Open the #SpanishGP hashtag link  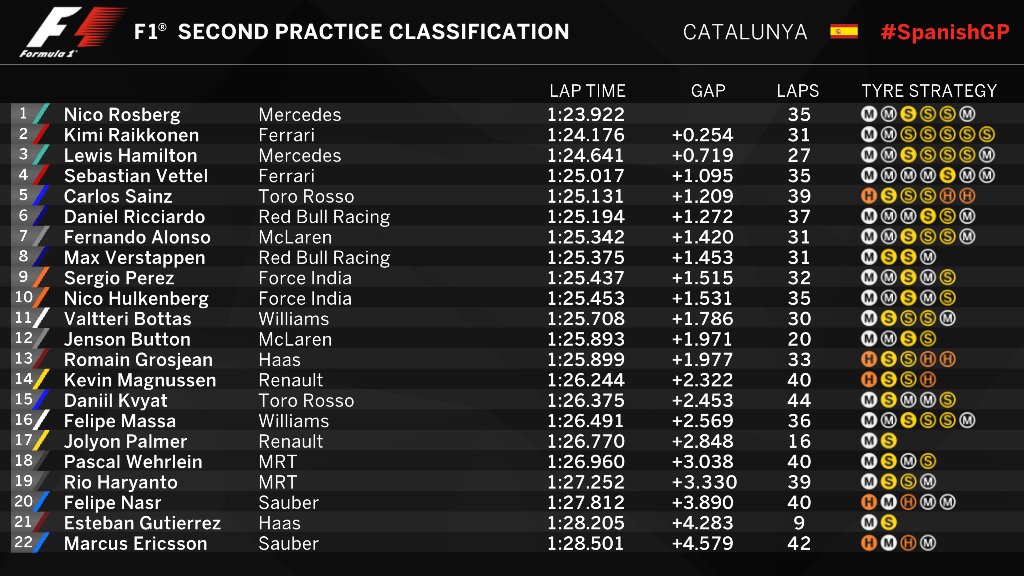[x=945, y=32]
